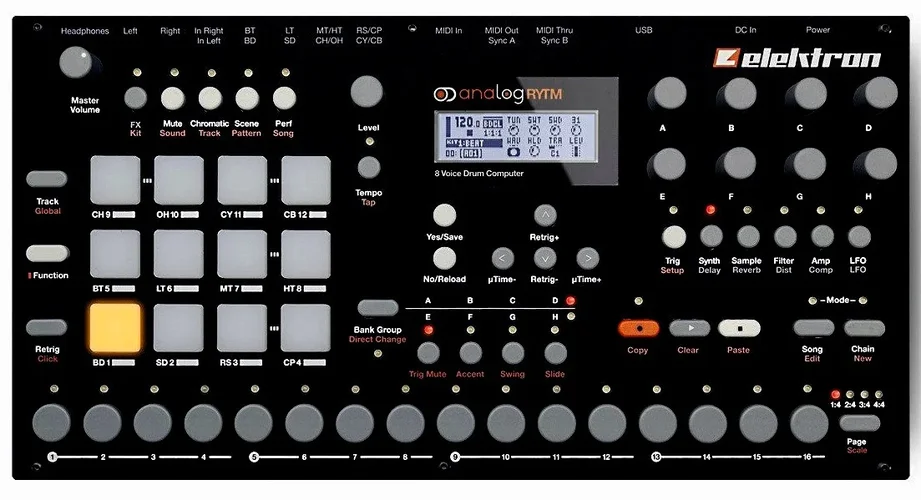The width and height of the screenshot is (921, 500).
Task: Click the Bank Group button
Action: click(378, 308)
